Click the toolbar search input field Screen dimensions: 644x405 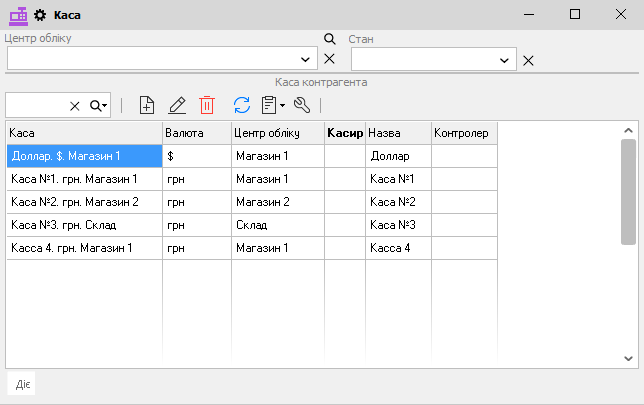tap(36, 106)
